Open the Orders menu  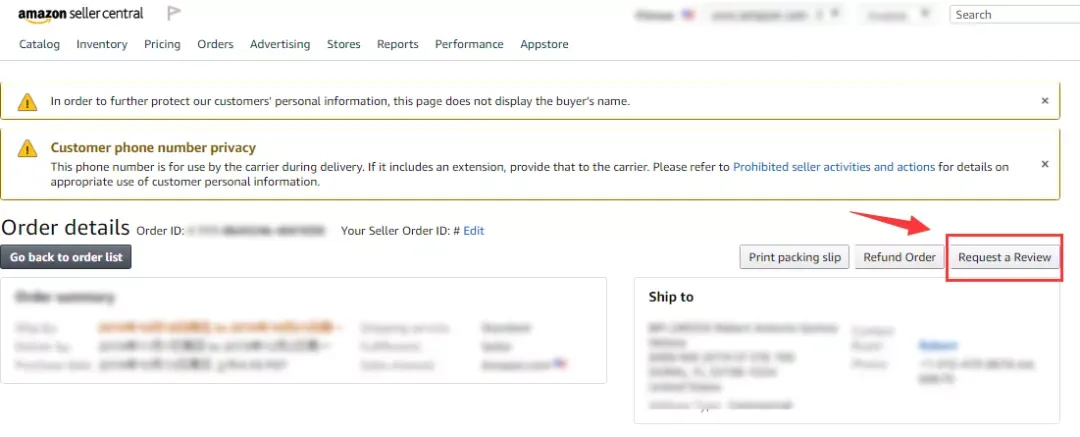pos(215,44)
